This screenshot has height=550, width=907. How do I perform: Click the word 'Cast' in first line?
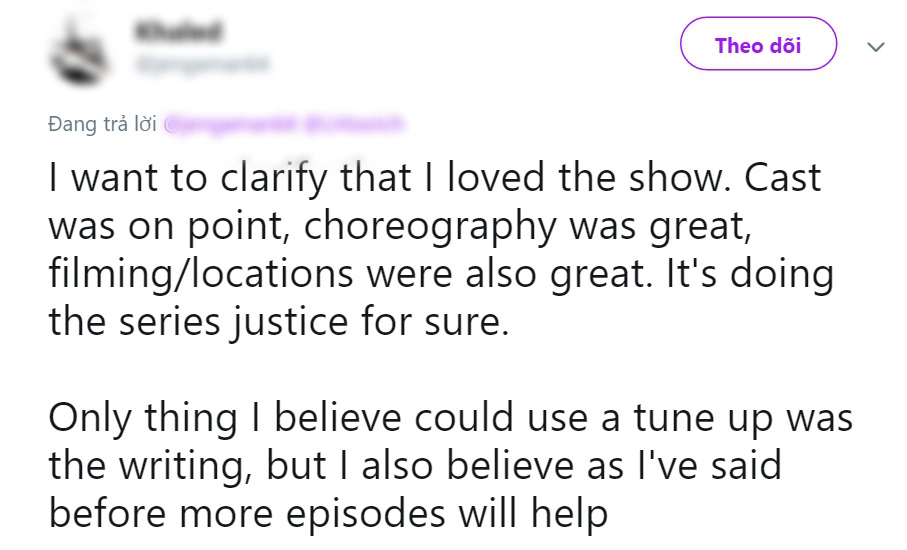point(782,178)
